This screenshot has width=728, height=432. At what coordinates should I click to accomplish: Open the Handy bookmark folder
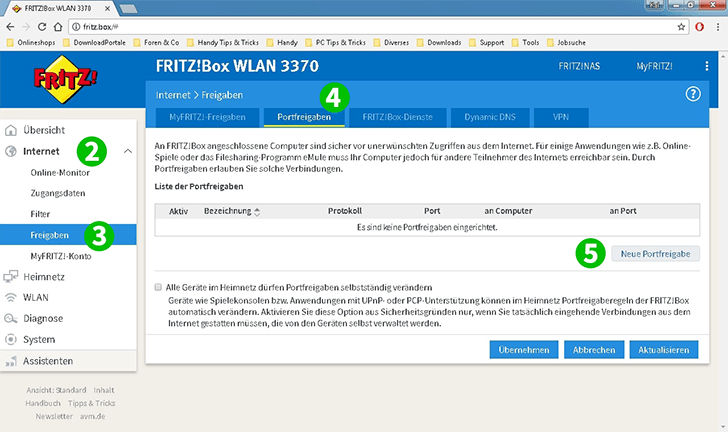282,43
